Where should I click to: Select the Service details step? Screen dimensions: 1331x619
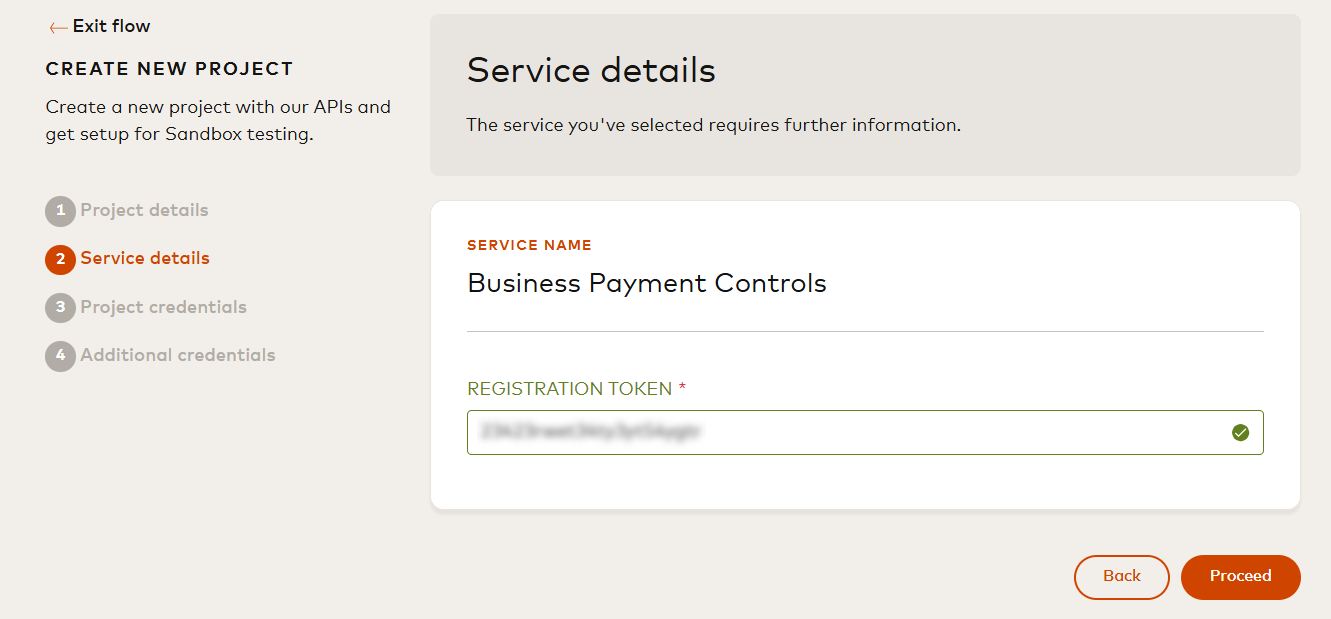click(146, 258)
